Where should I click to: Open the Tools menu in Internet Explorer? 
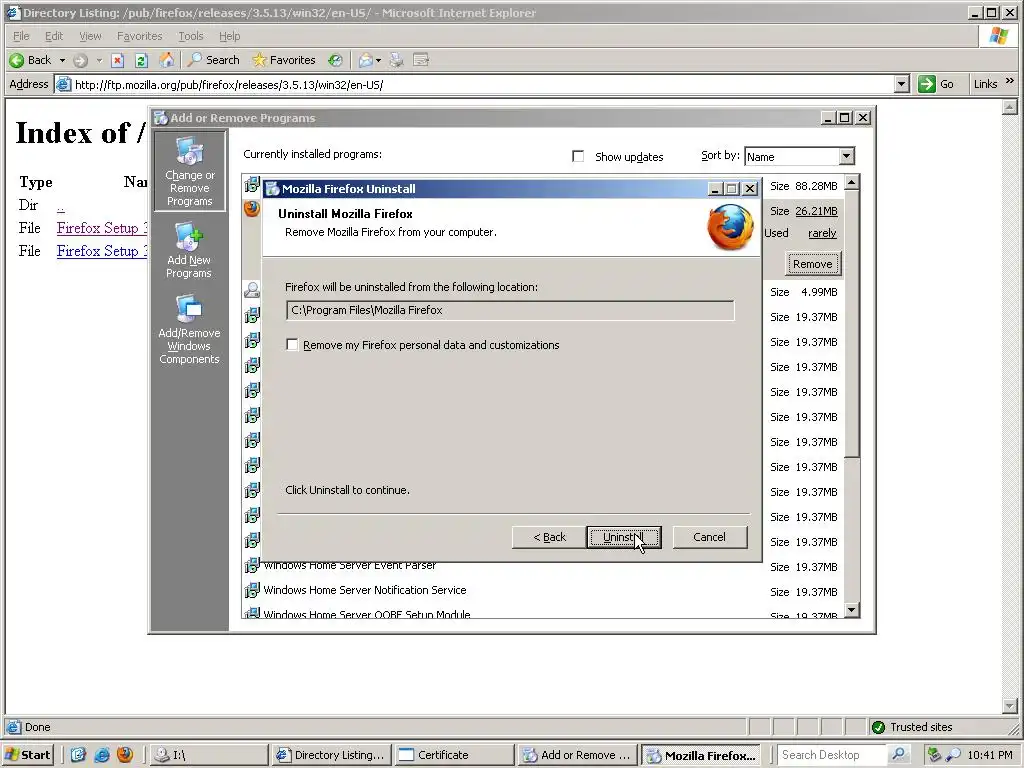click(191, 36)
